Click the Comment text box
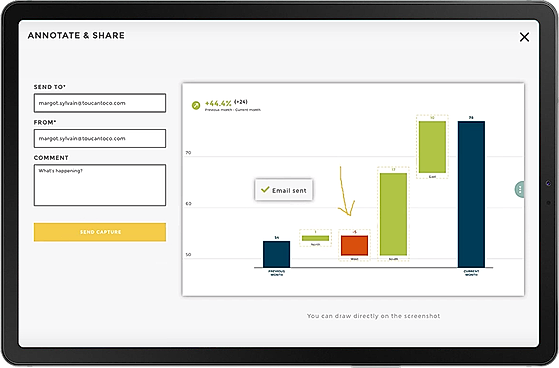Viewport: 559px width, 368px height. tap(100, 185)
